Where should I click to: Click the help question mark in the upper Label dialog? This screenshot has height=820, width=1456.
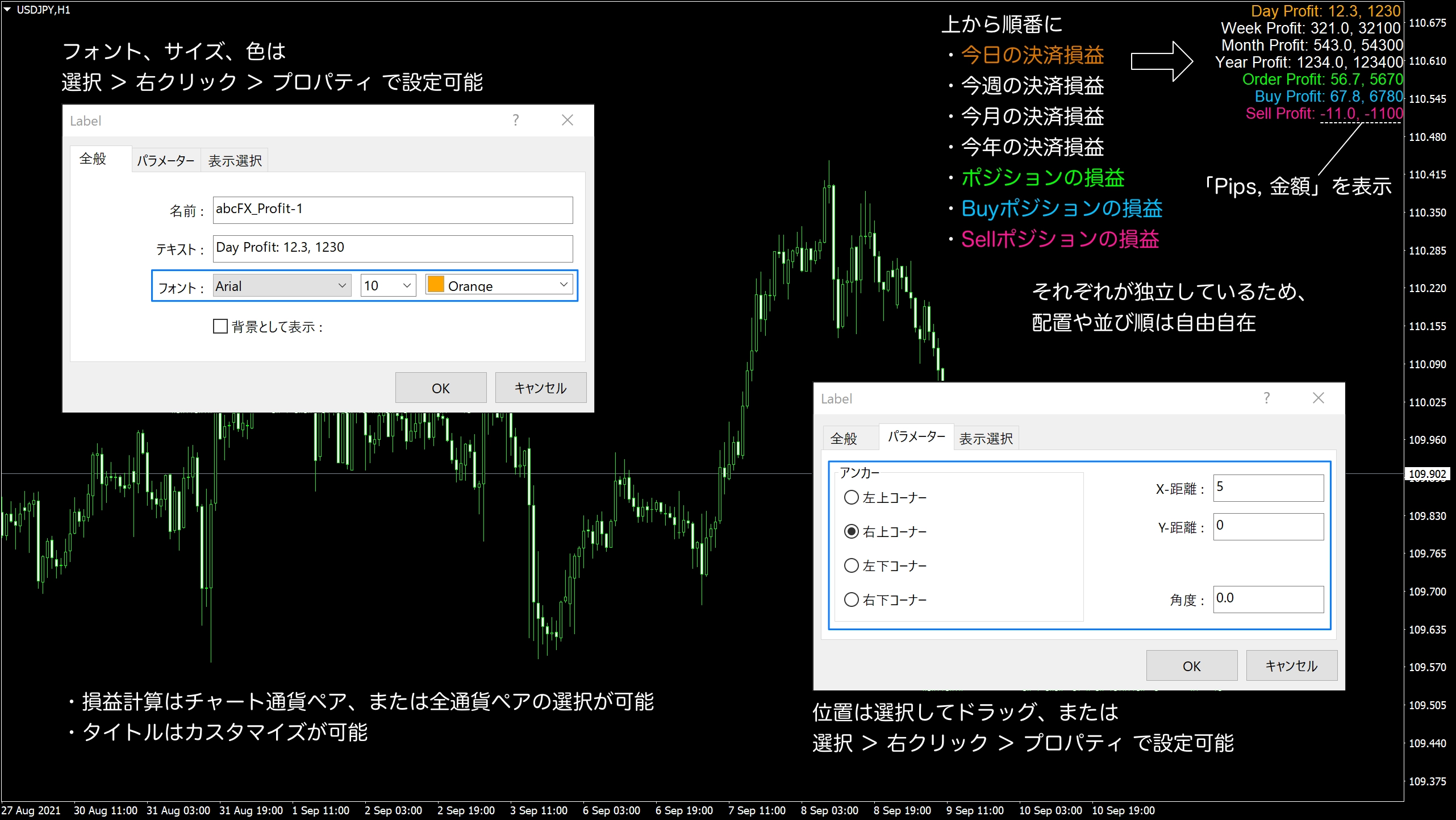coord(515,120)
